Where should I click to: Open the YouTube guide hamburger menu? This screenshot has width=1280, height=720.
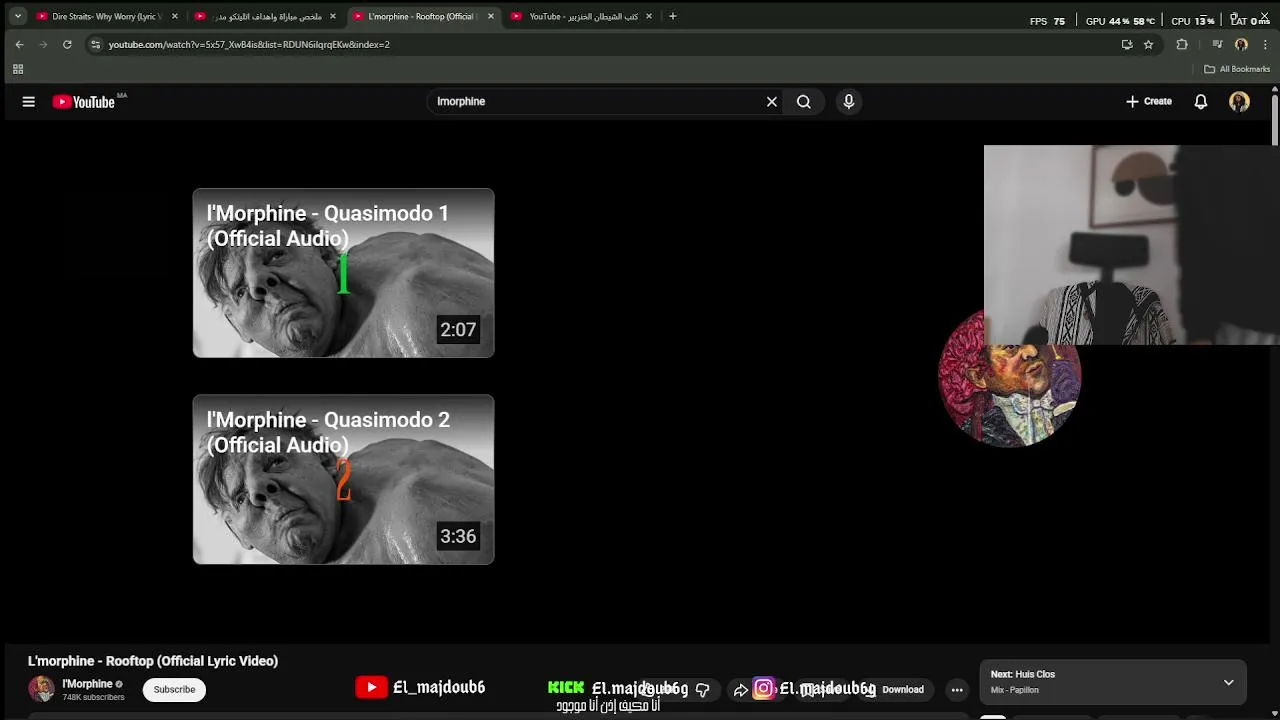coord(28,101)
